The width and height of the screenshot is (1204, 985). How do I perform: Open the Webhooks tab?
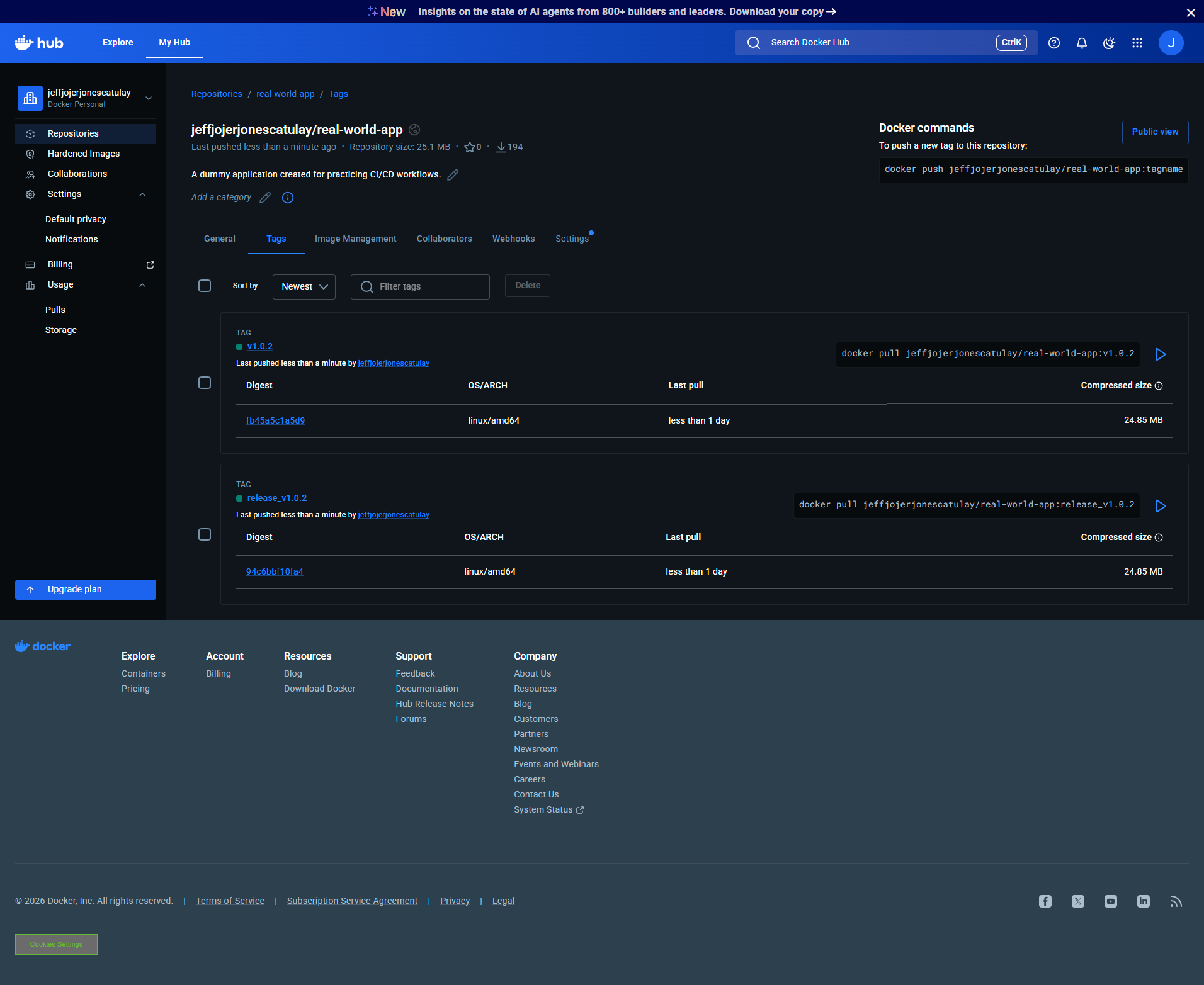click(x=514, y=239)
